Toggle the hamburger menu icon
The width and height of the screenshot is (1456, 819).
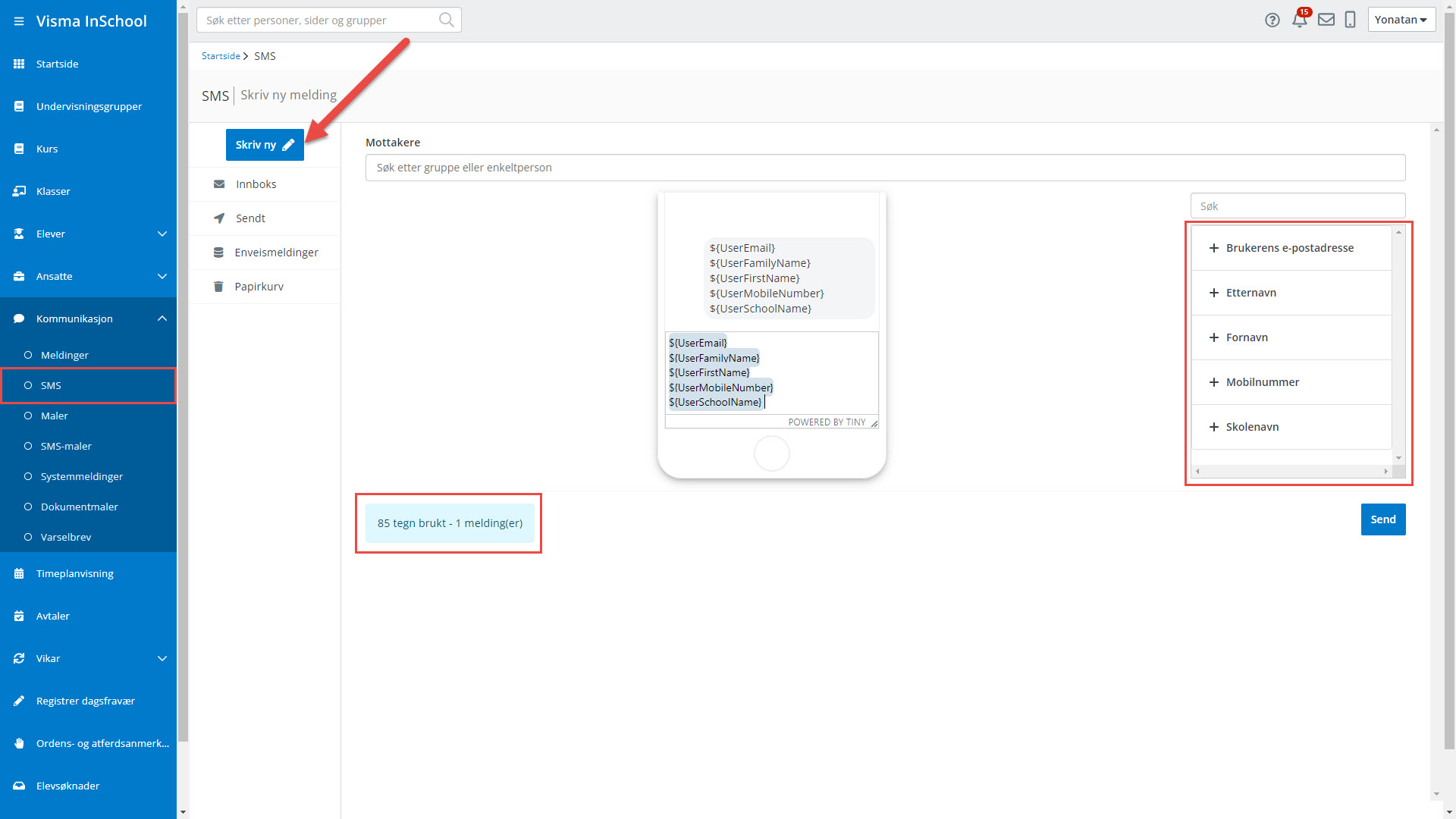(x=19, y=21)
